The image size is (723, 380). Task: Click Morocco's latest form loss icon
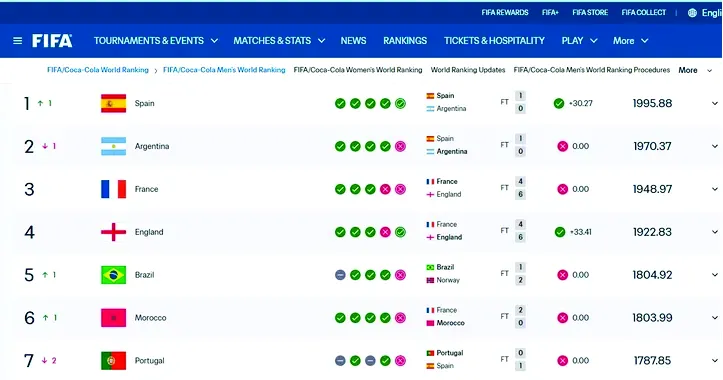tap(400, 318)
